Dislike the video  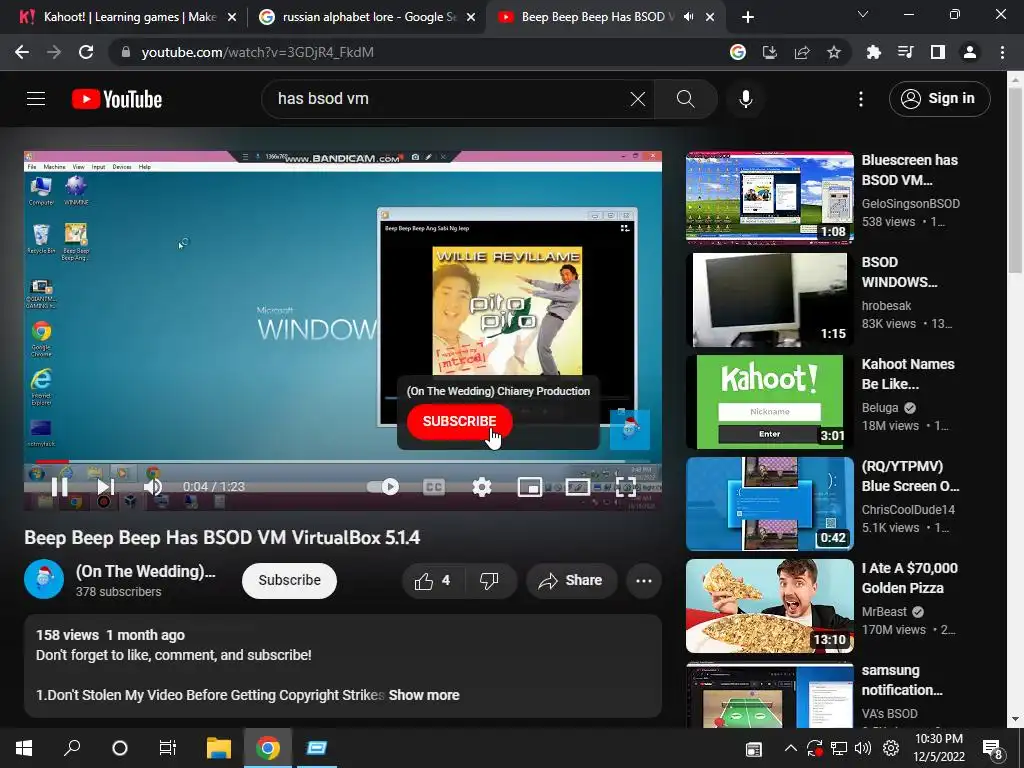[490, 581]
